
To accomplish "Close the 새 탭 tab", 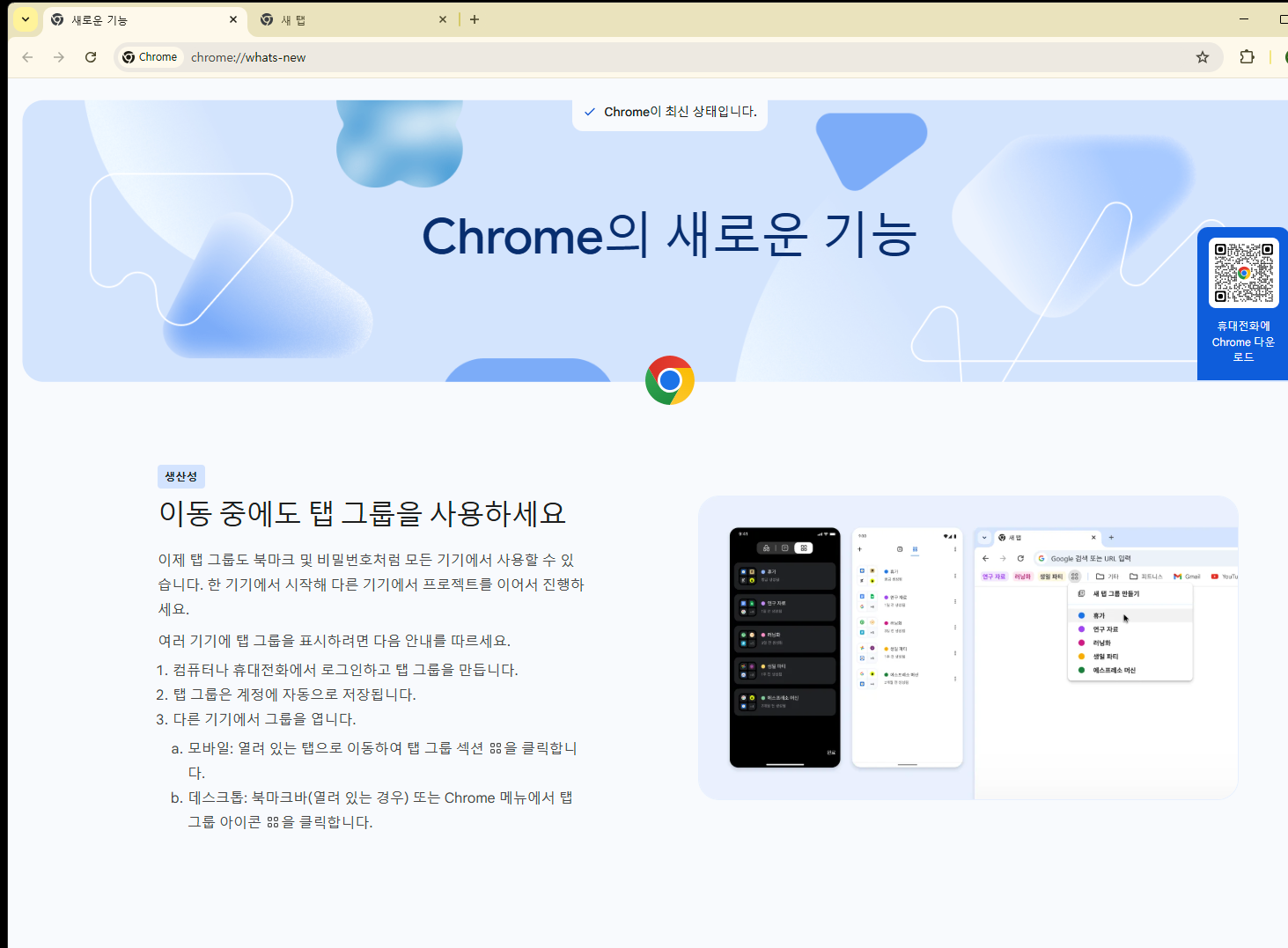I will pyautogui.click(x=442, y=19).
